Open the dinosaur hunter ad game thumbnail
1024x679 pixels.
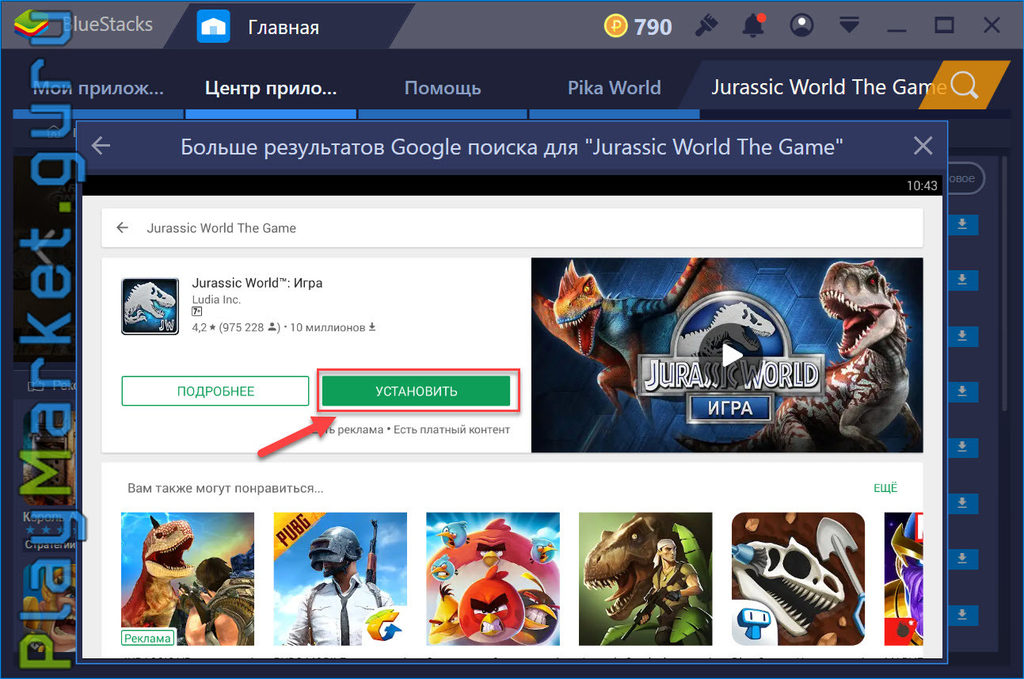click(x=187, y=579)
